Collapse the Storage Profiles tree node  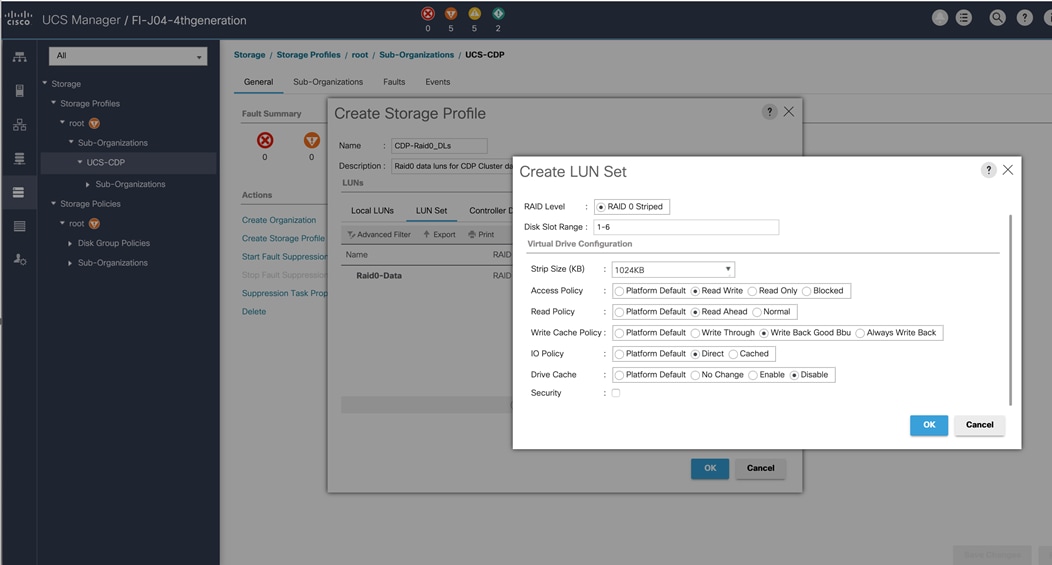click(x=54, y=103)
